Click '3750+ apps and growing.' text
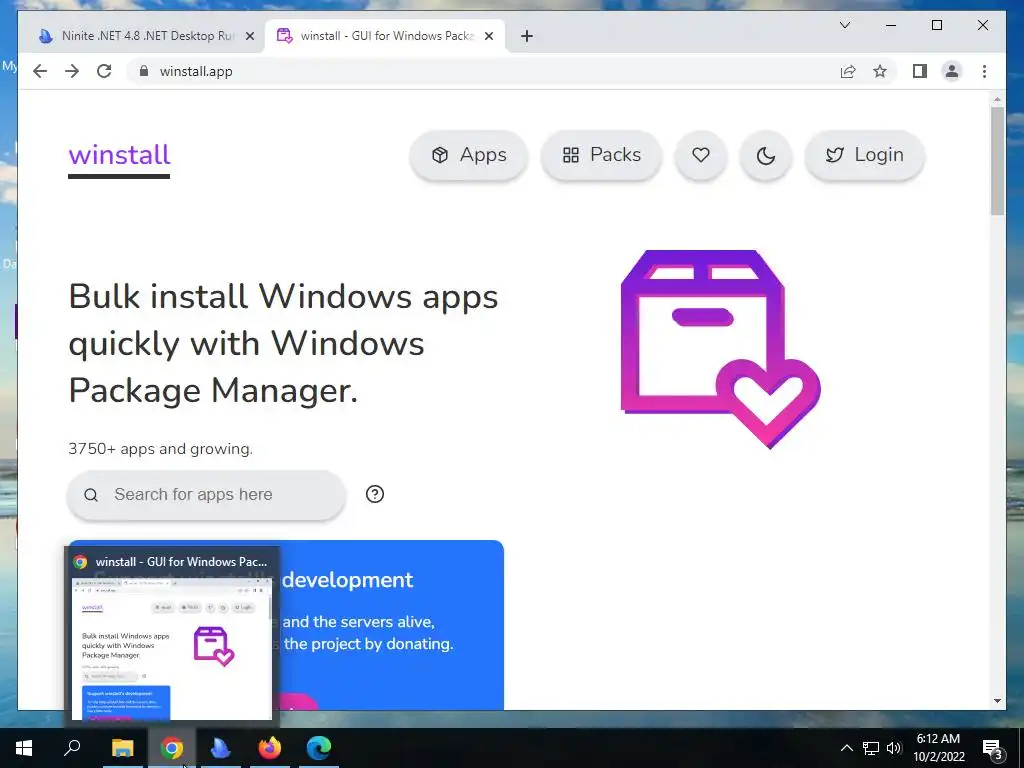 [x=161, y=449]
